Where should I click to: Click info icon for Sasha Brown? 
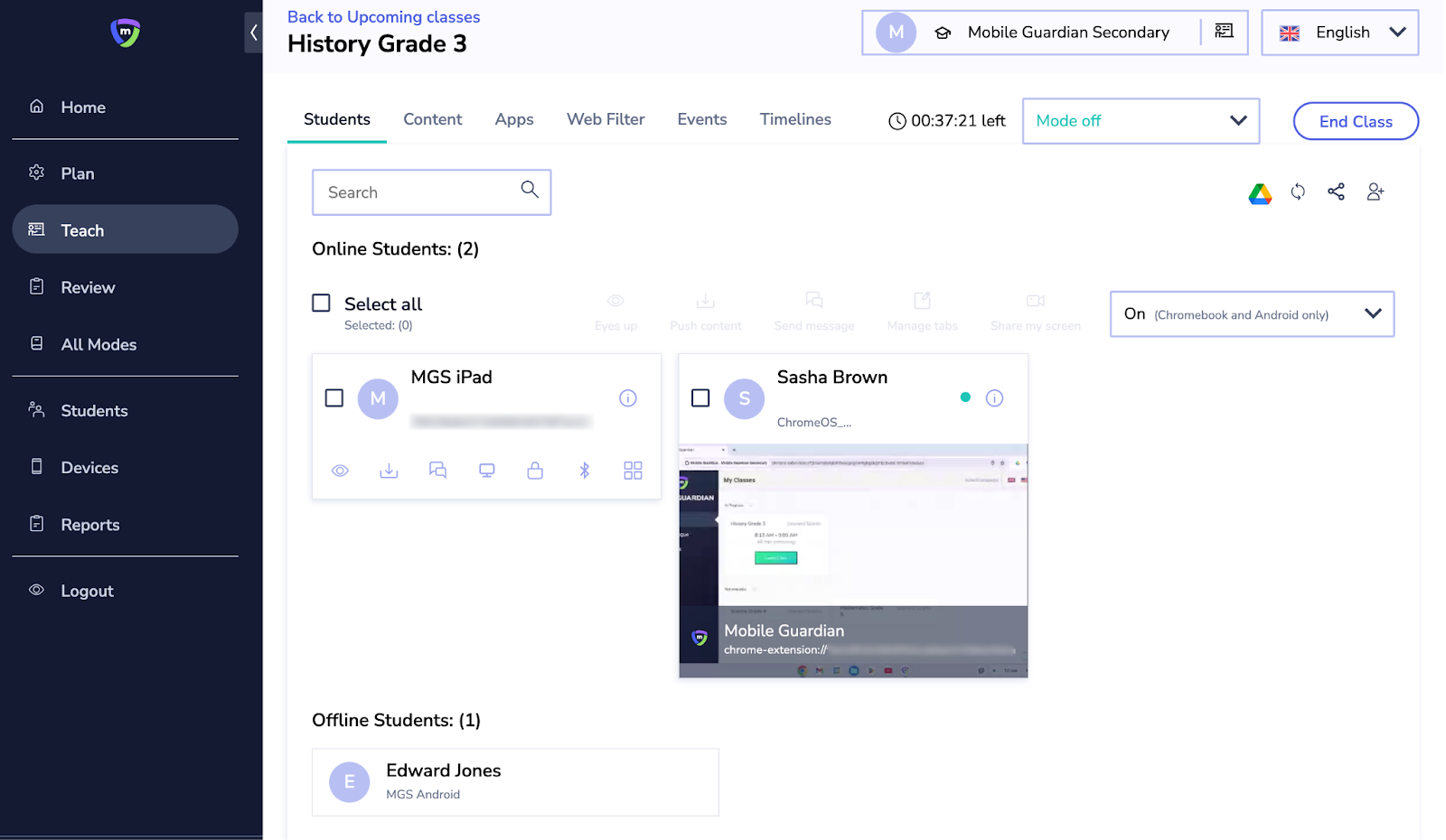pos(994,398)
